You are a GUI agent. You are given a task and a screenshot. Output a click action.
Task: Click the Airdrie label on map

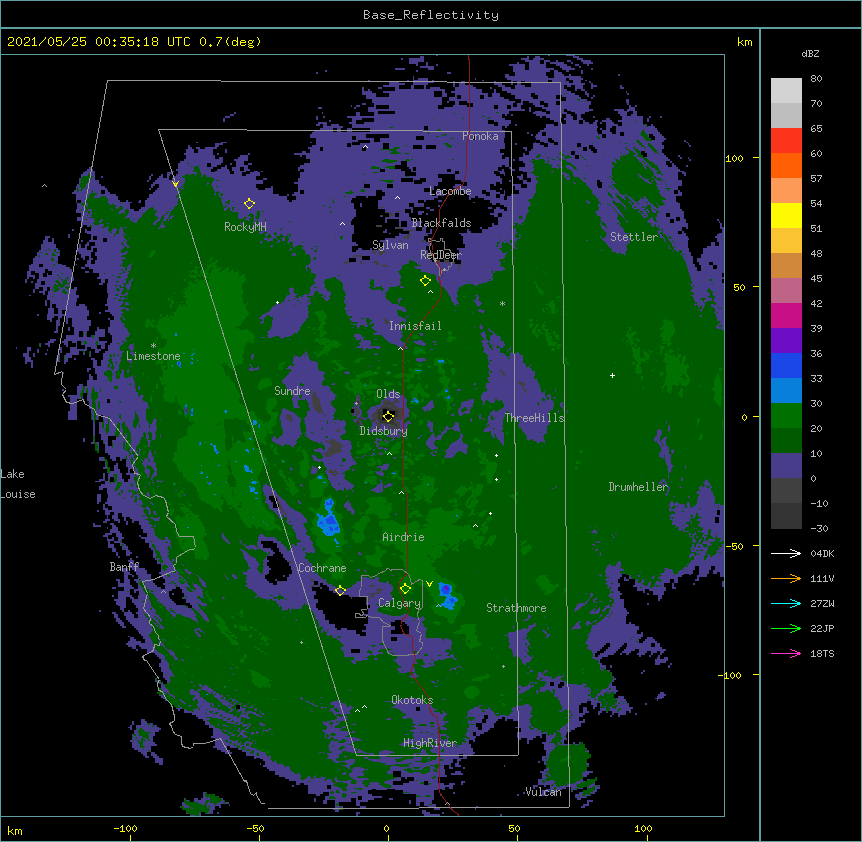[404, 537]
